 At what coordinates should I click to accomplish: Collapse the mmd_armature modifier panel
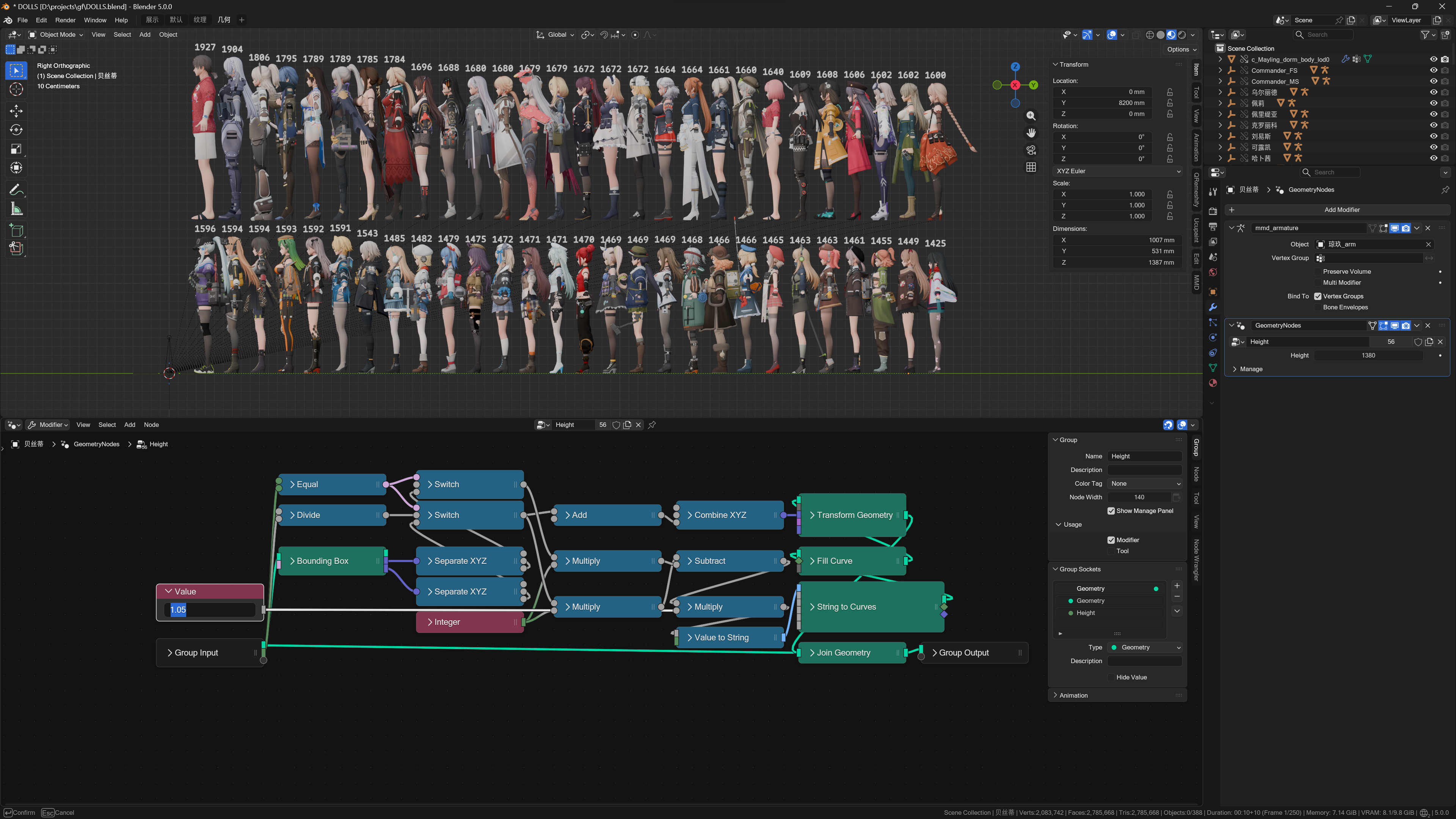coord(1232,228)
